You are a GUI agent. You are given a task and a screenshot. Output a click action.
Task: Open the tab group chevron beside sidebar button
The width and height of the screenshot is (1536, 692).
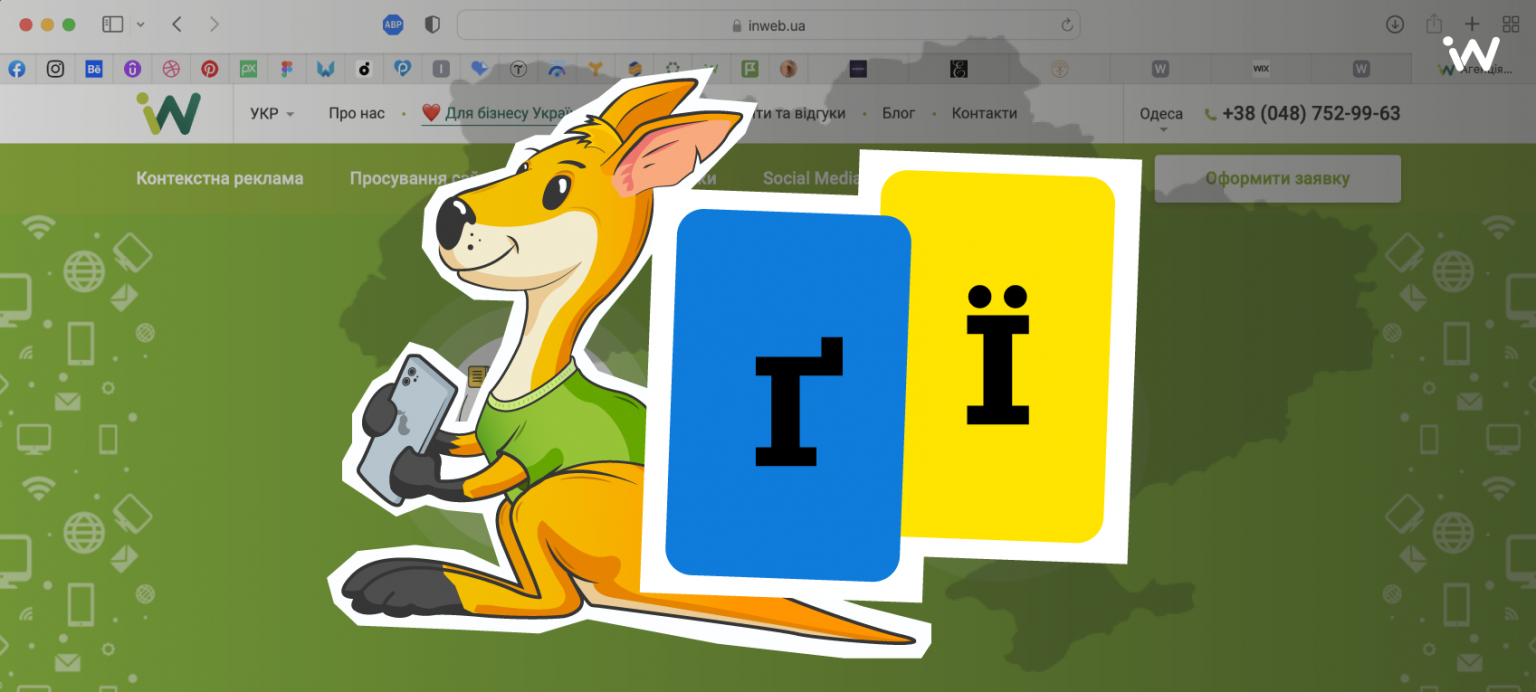[140, 24]
